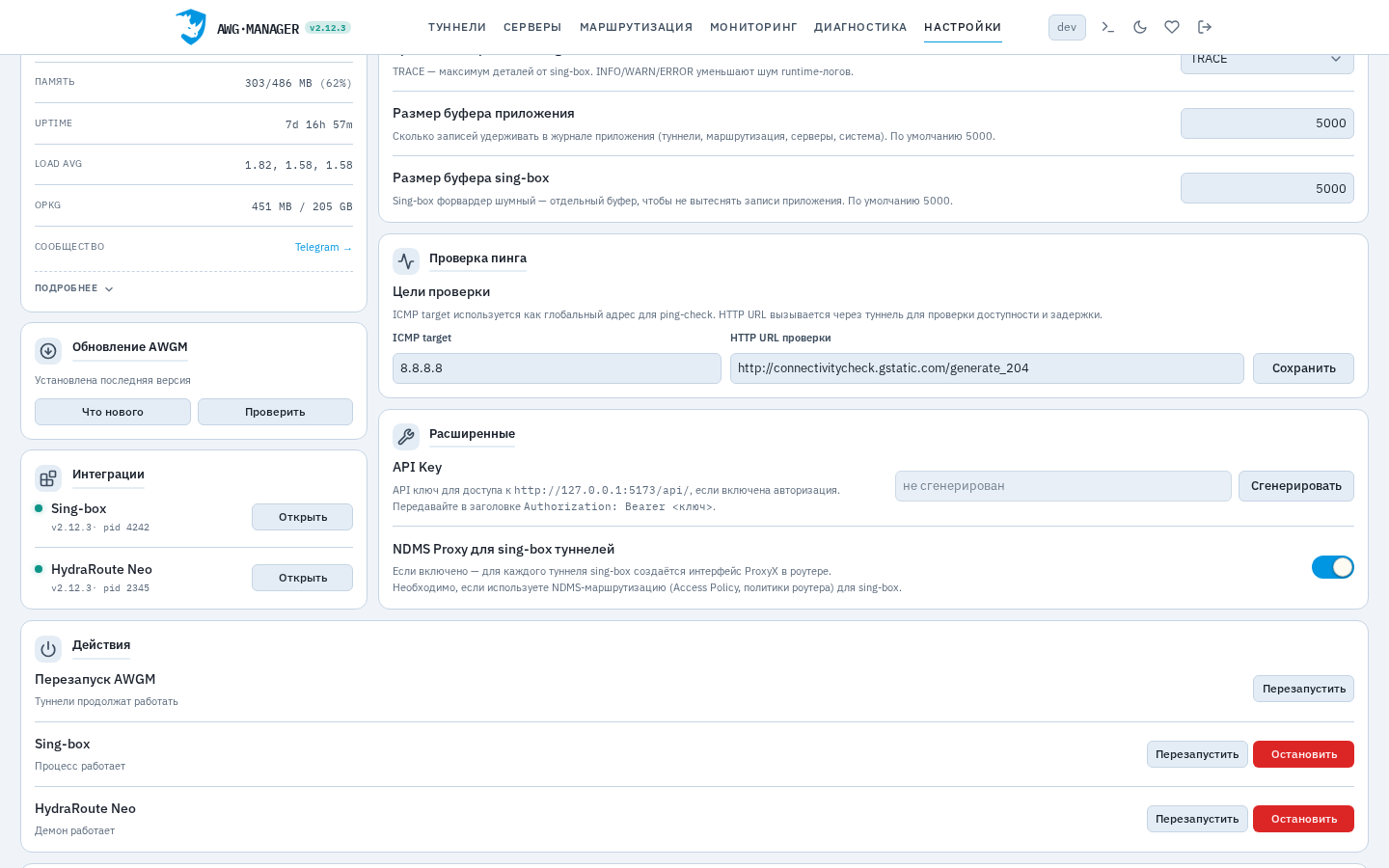This screenshot has width=1389, height=868.
Task: Click the Цели проверки heading
Action: click(x=441, y=291)
